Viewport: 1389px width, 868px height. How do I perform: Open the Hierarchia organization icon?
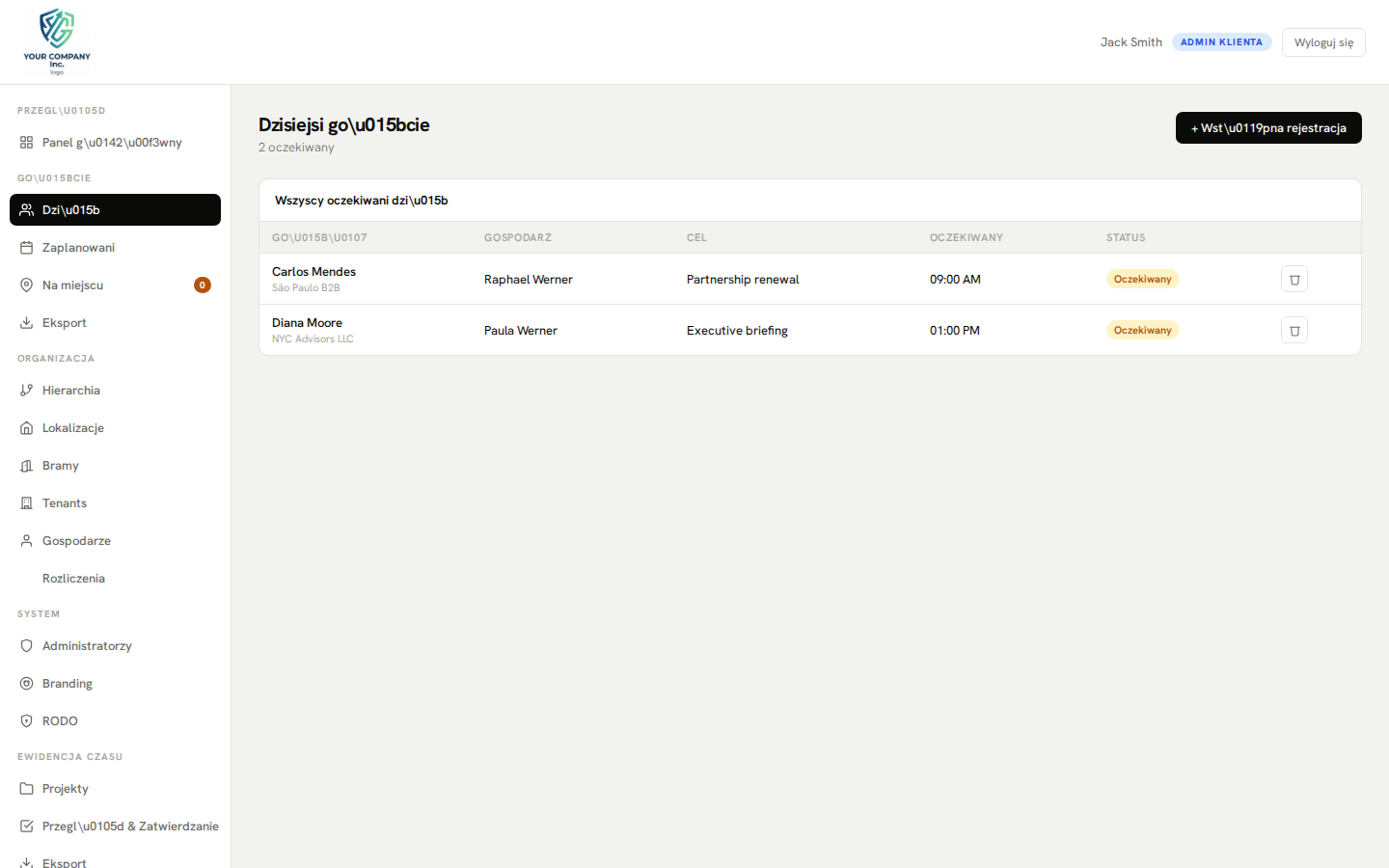point(26,390)
